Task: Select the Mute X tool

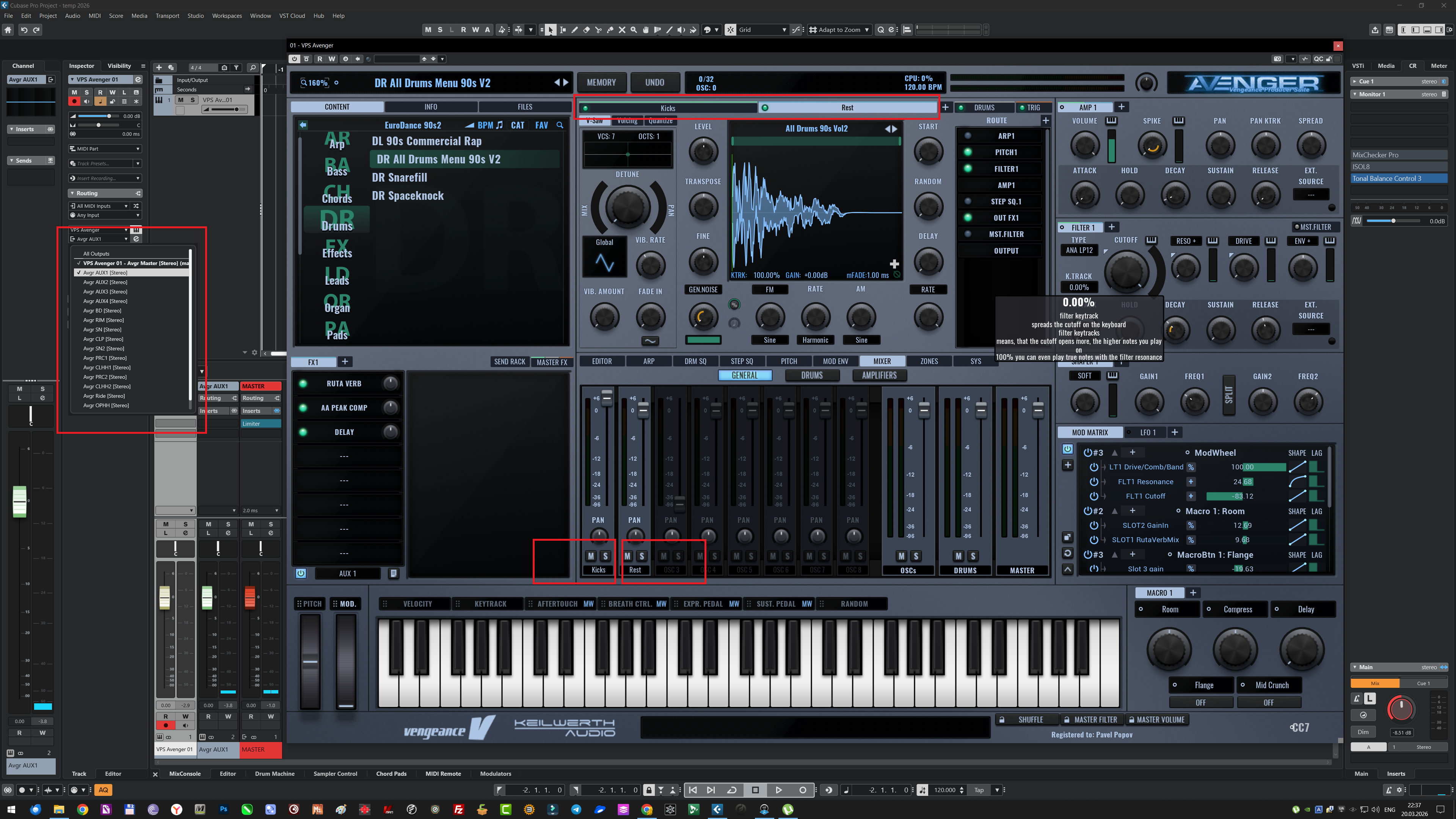Action: coord(622,30)
